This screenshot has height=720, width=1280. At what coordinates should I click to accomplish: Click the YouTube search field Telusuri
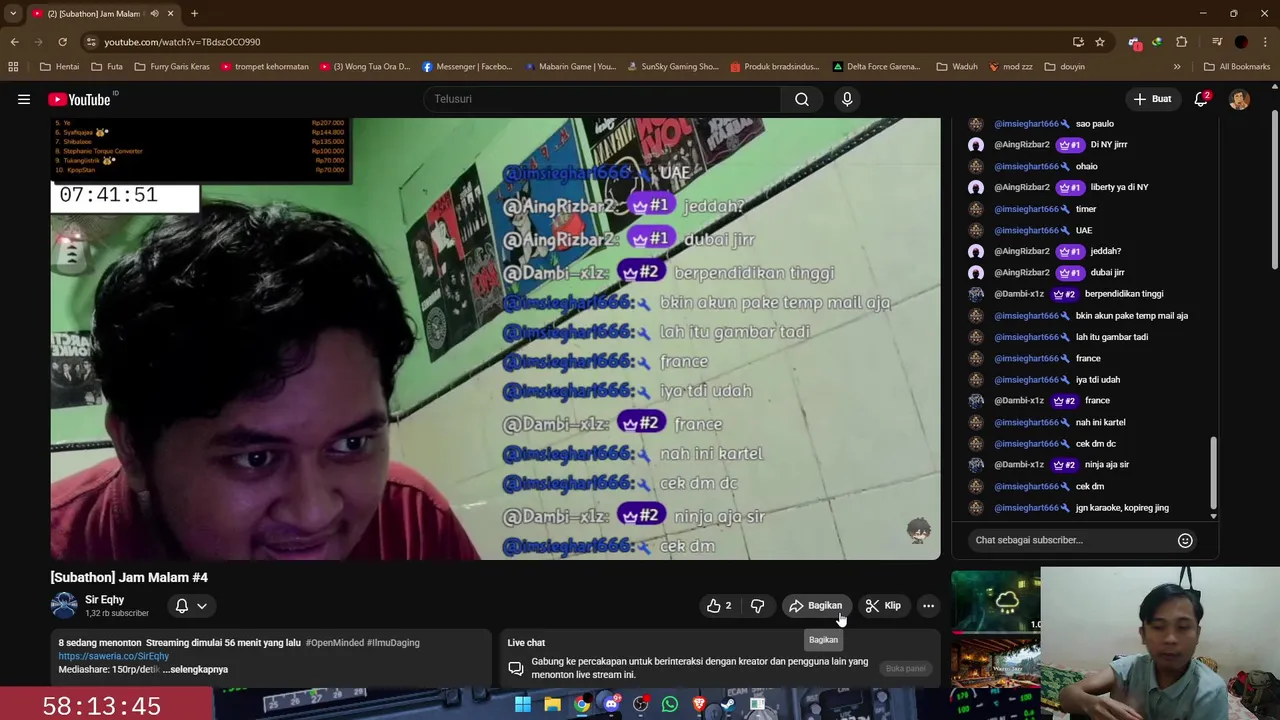(602, 99)
